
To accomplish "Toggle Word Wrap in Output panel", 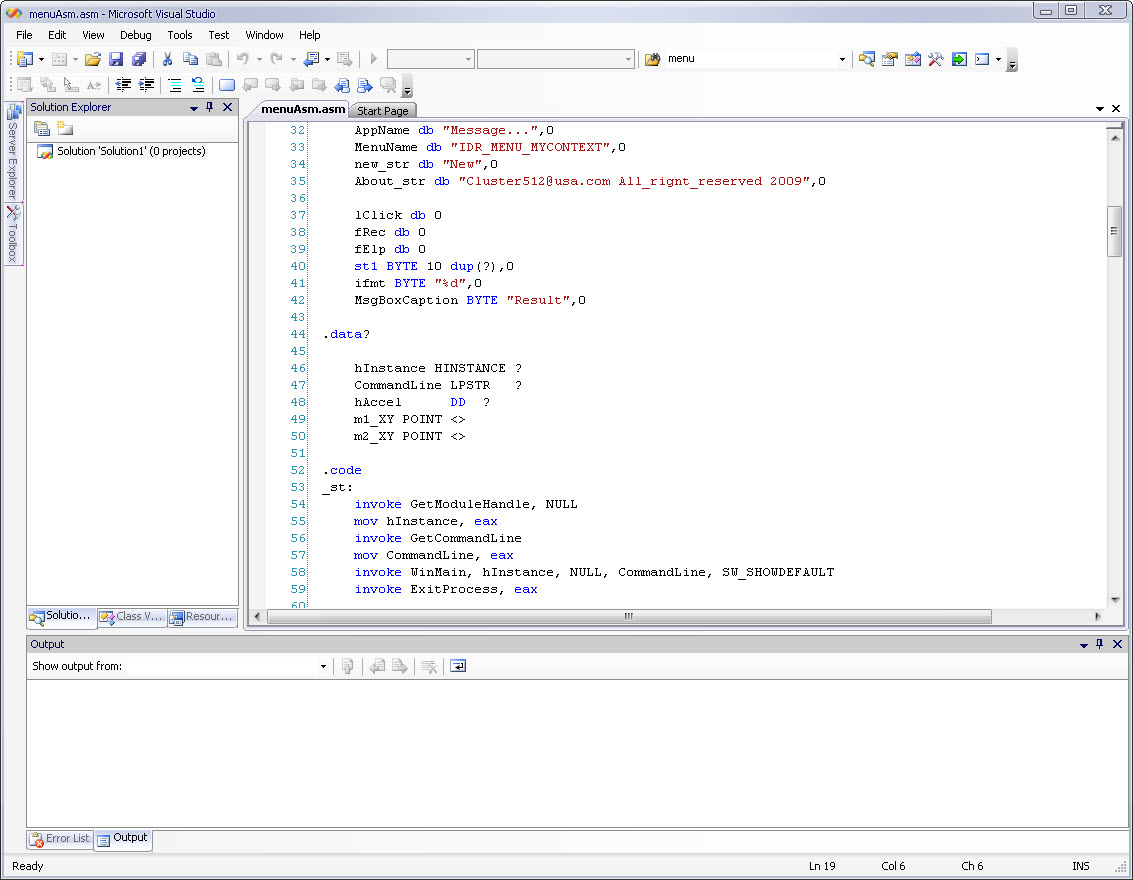I will pos(458,666).
